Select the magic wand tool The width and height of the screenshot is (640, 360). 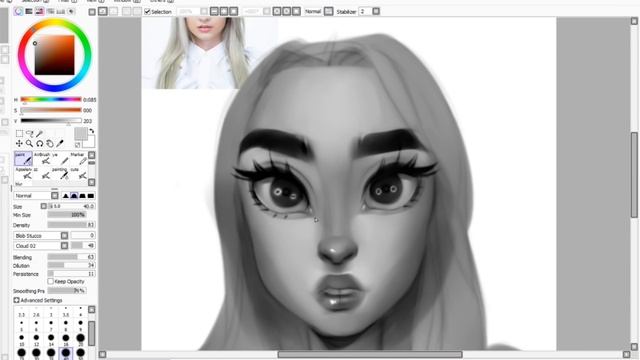pos(40,133)
